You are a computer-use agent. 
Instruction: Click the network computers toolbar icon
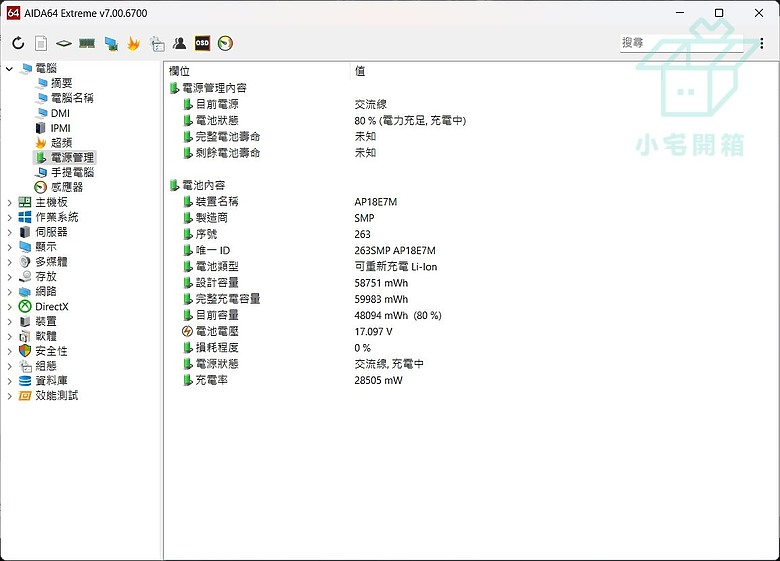pos(111,44)
